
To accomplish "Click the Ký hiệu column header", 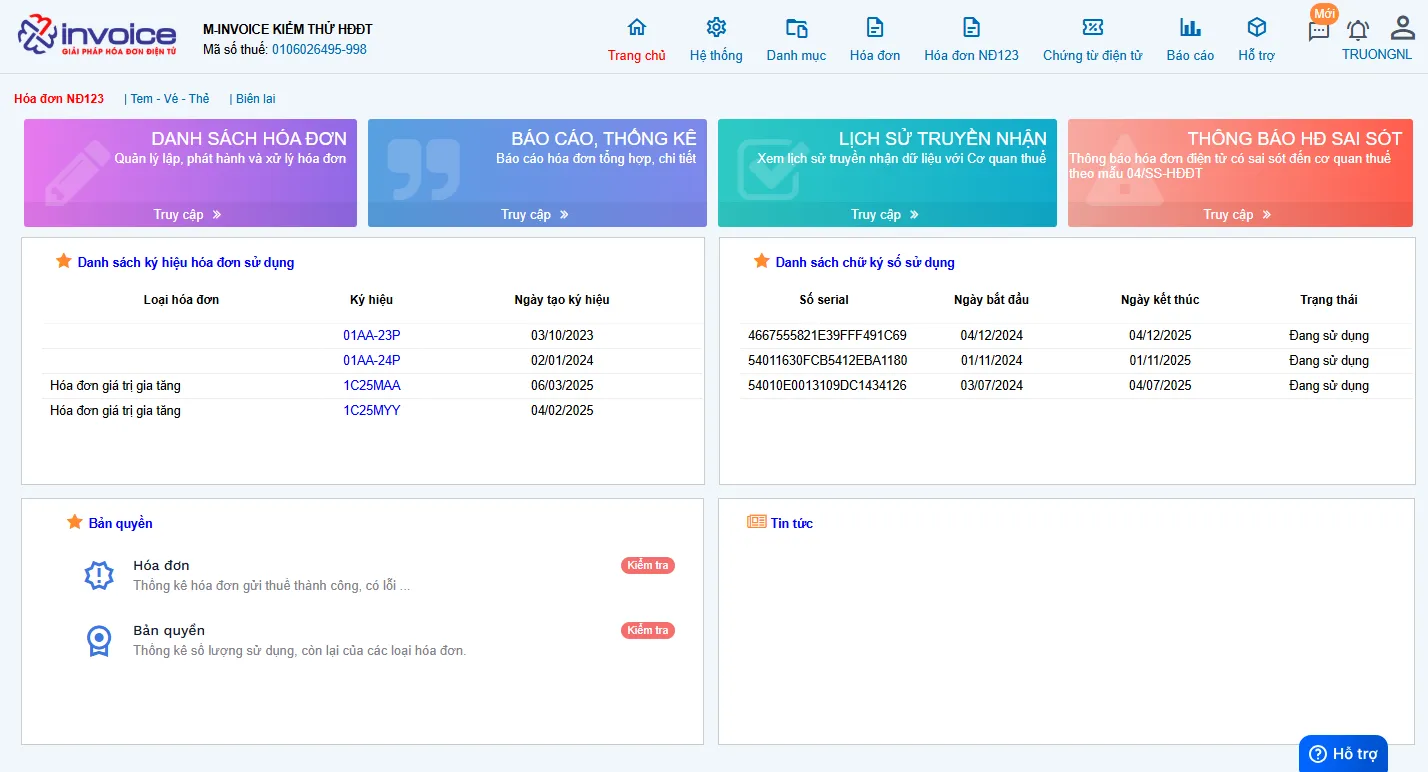I will click(371, 300).
